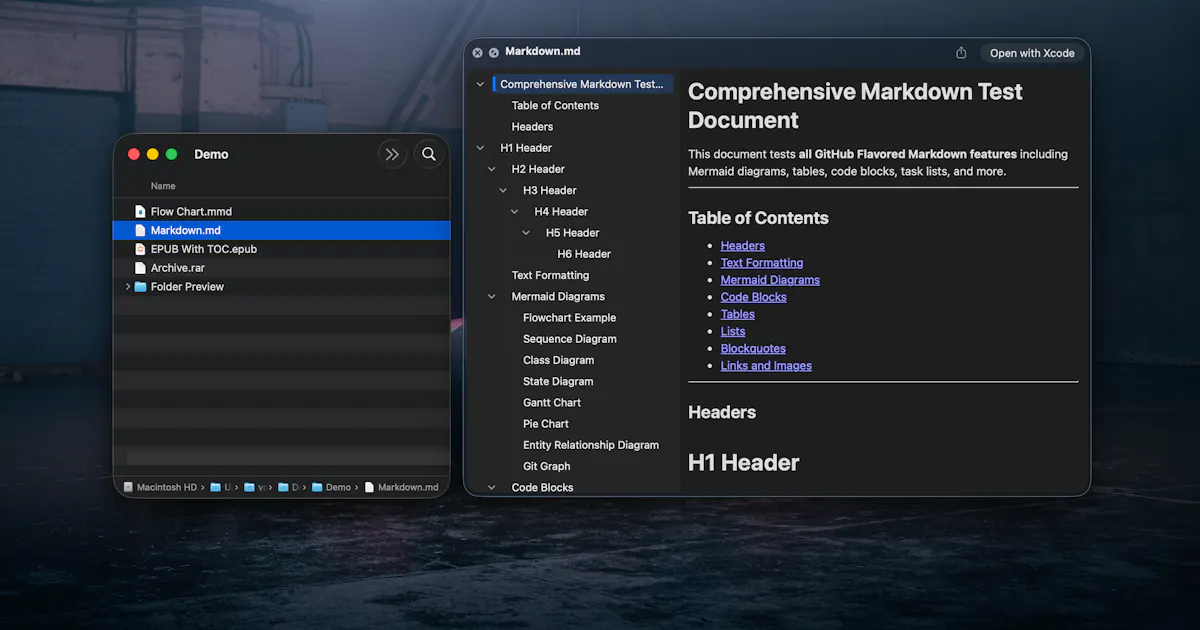
Task: Click the Open with Xcode button
Action: [x=1032, y=53]
